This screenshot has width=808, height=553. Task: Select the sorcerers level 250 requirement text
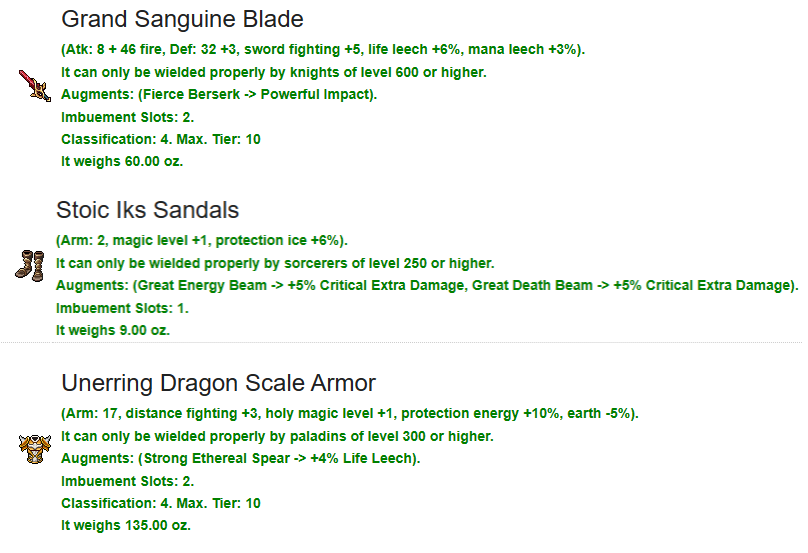tap(275, 263)
